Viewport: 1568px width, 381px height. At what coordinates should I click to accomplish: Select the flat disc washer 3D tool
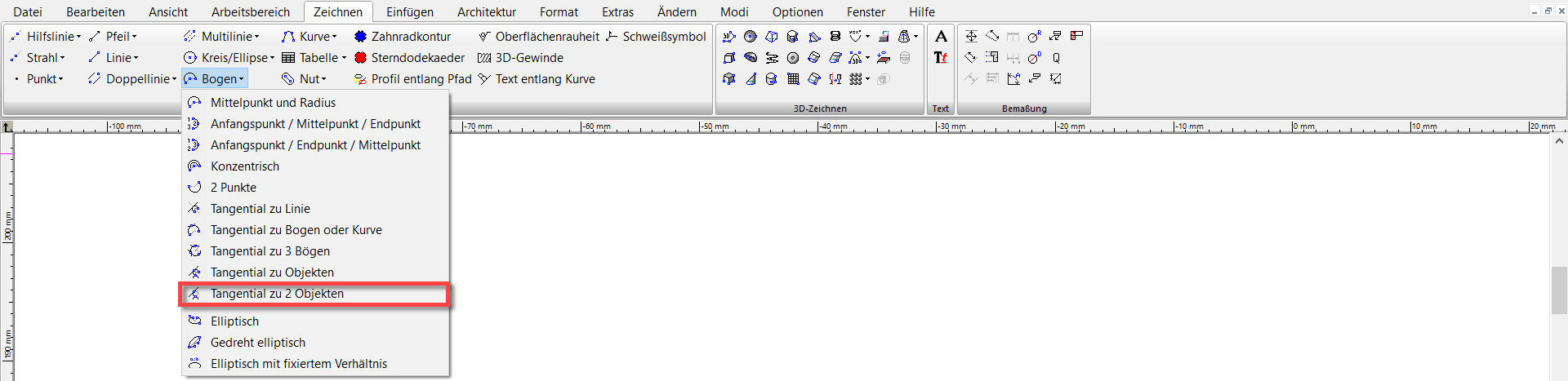793,58
